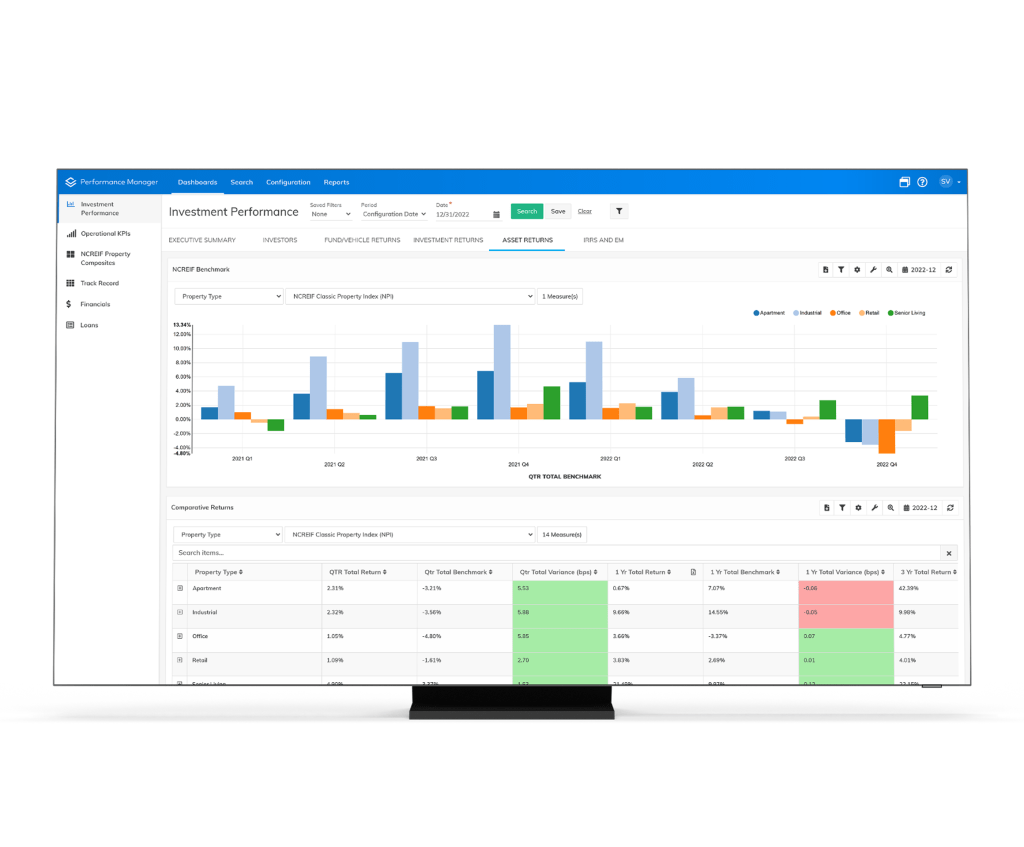Open the help question mark icon
Viewport: 1024px width, 847px height.
[922, 182]
